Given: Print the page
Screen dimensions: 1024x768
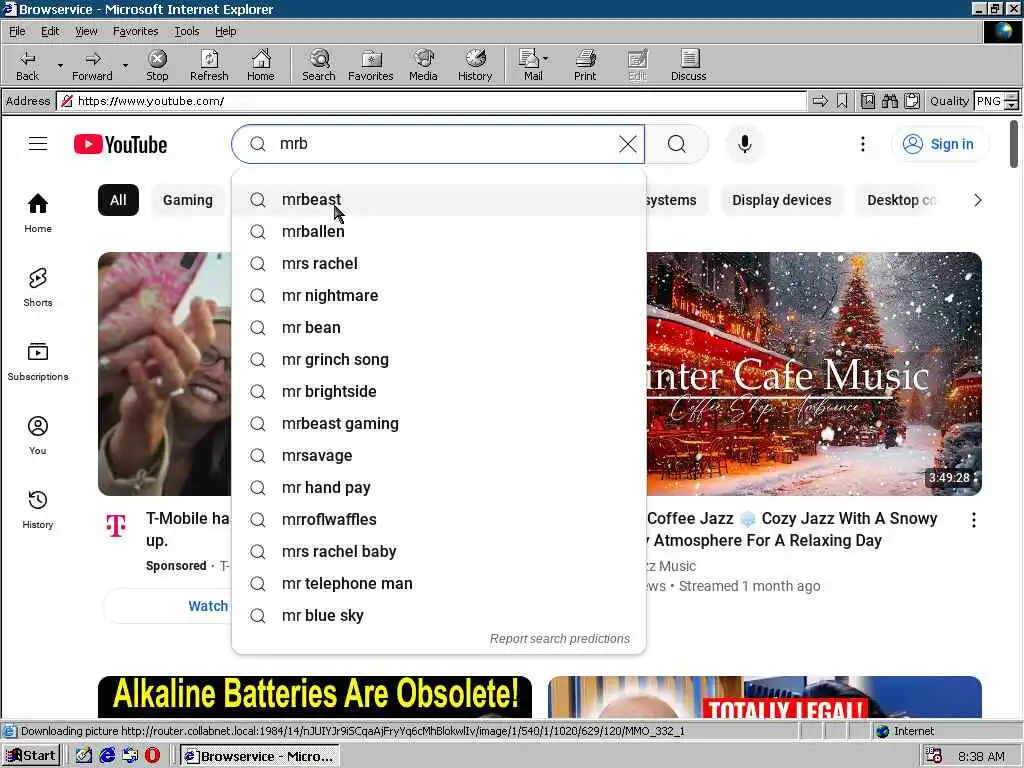Looking at the screenshot, I should 585,65.
